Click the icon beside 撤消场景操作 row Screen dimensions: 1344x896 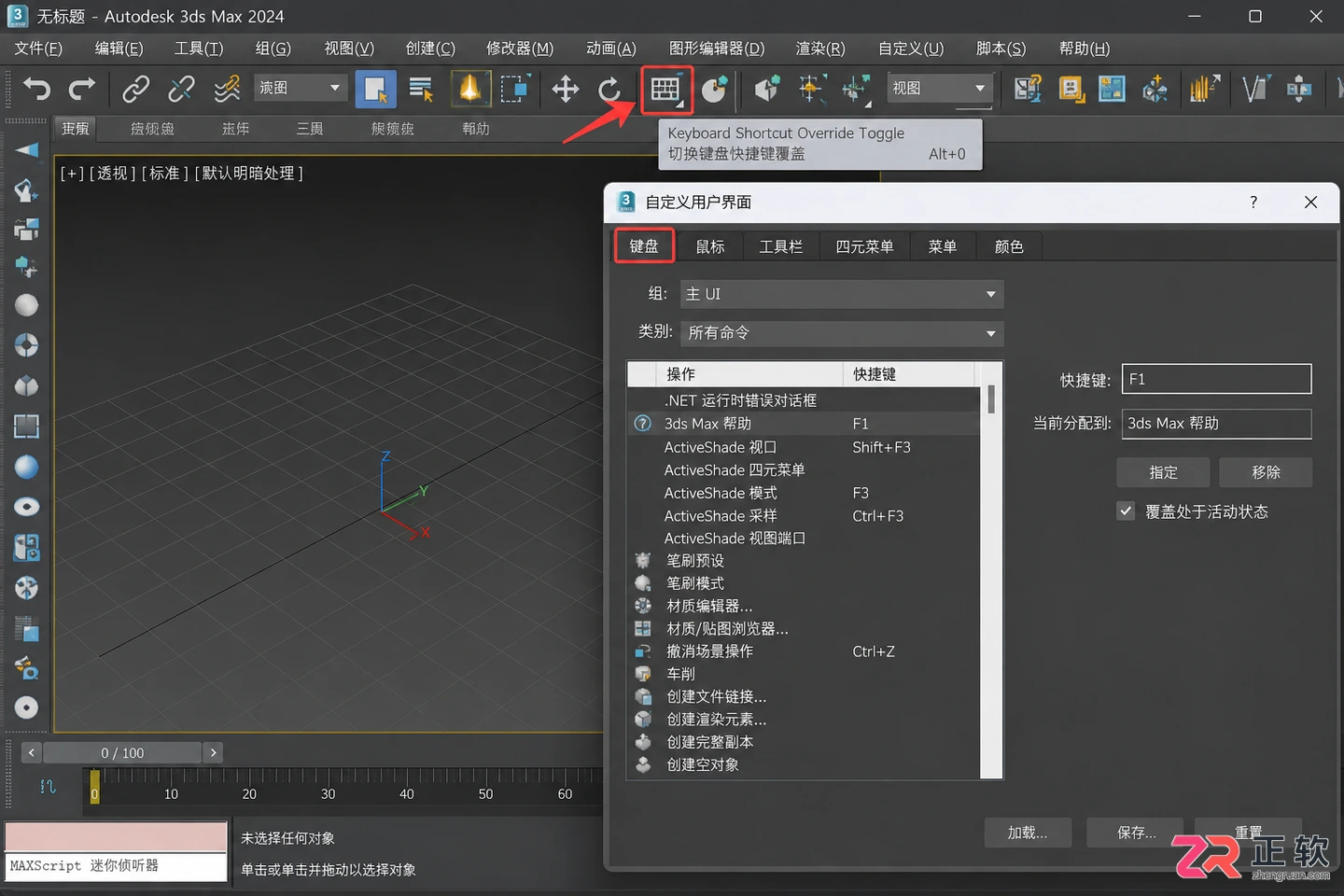click(x=643, y=651)
